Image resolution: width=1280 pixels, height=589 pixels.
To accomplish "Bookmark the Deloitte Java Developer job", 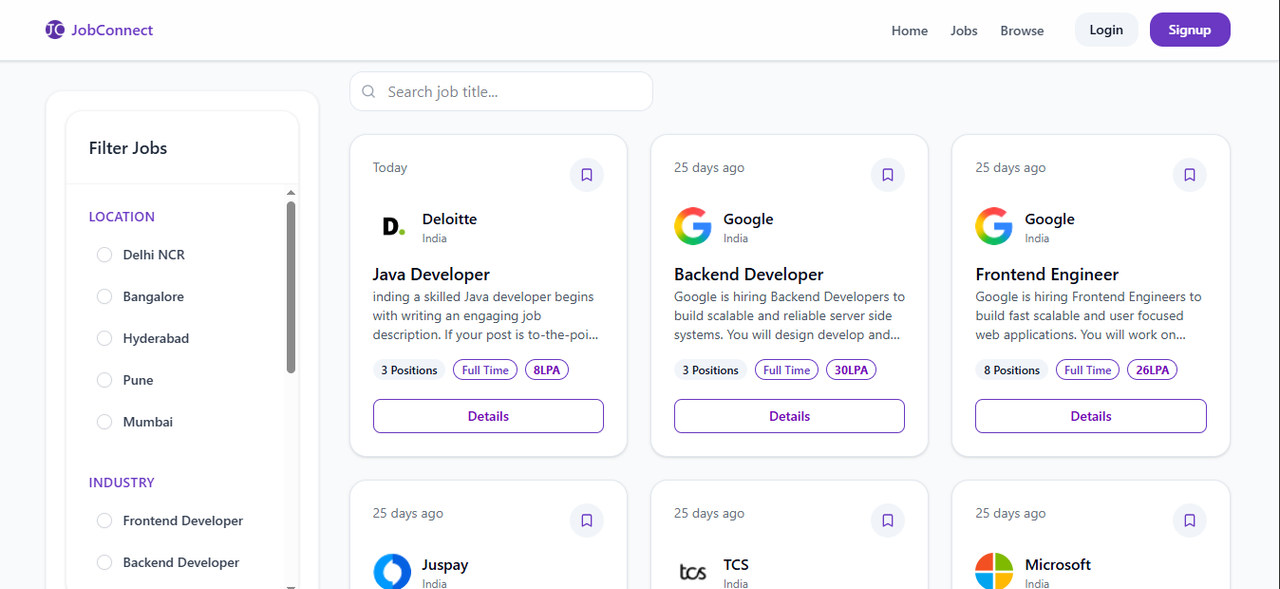I will click(x=587, y=175).
